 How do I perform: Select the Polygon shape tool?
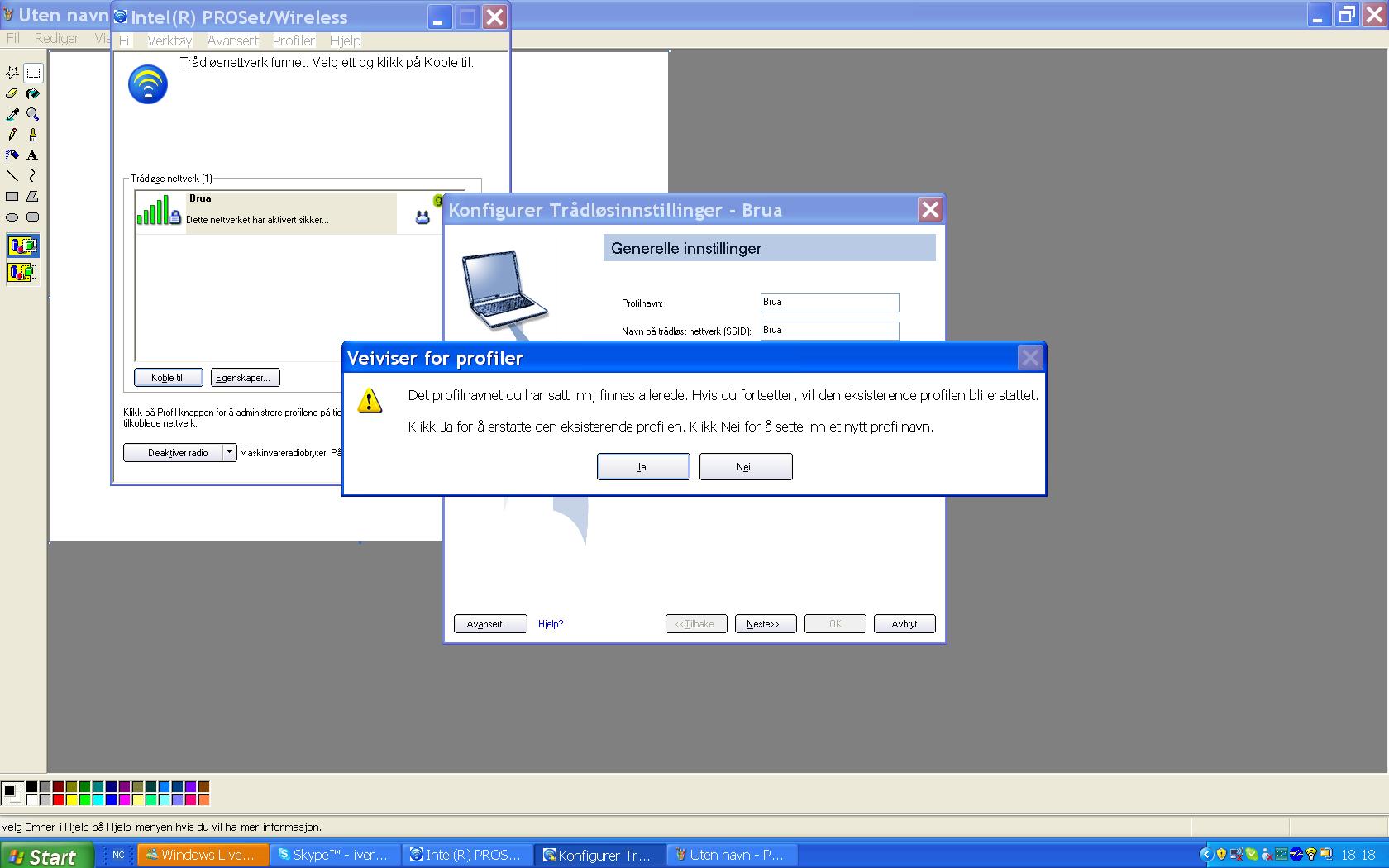[x=33, y=197]
